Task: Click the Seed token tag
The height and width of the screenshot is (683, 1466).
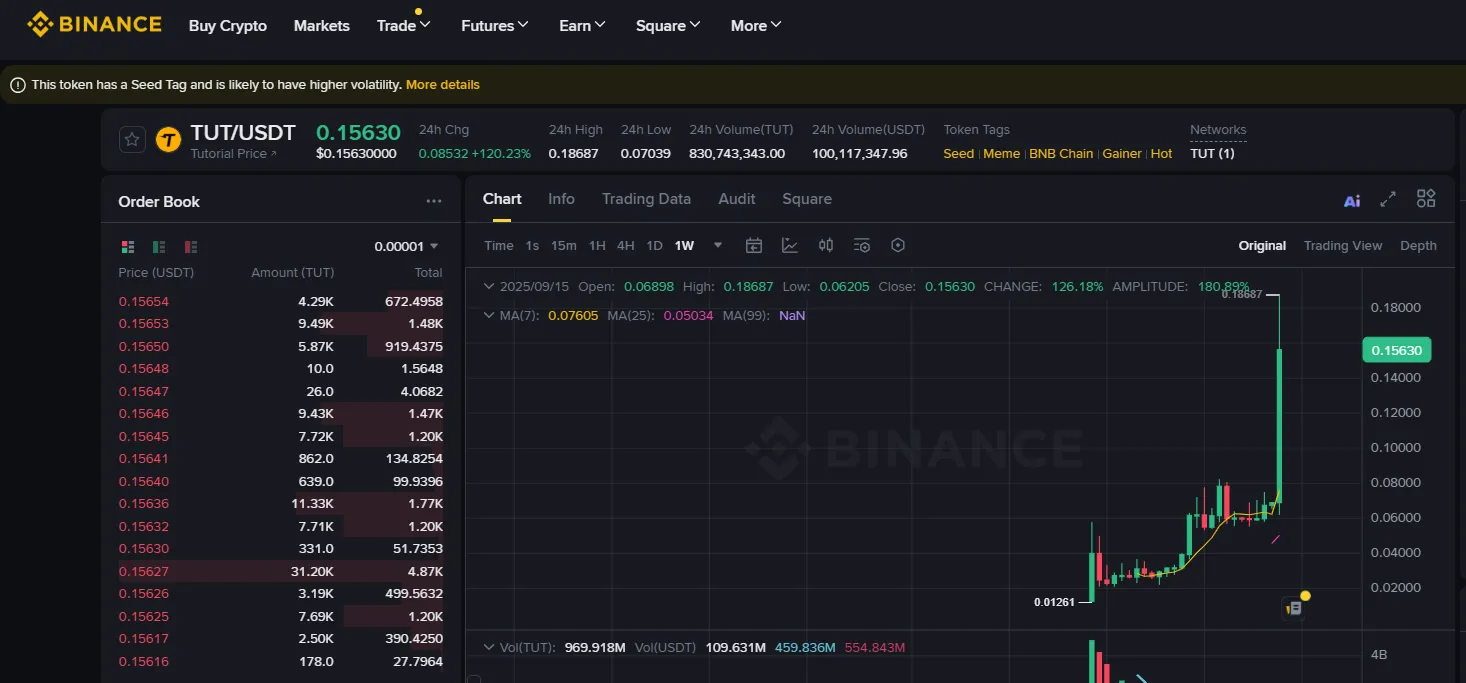Action: [x=958, y=154]
